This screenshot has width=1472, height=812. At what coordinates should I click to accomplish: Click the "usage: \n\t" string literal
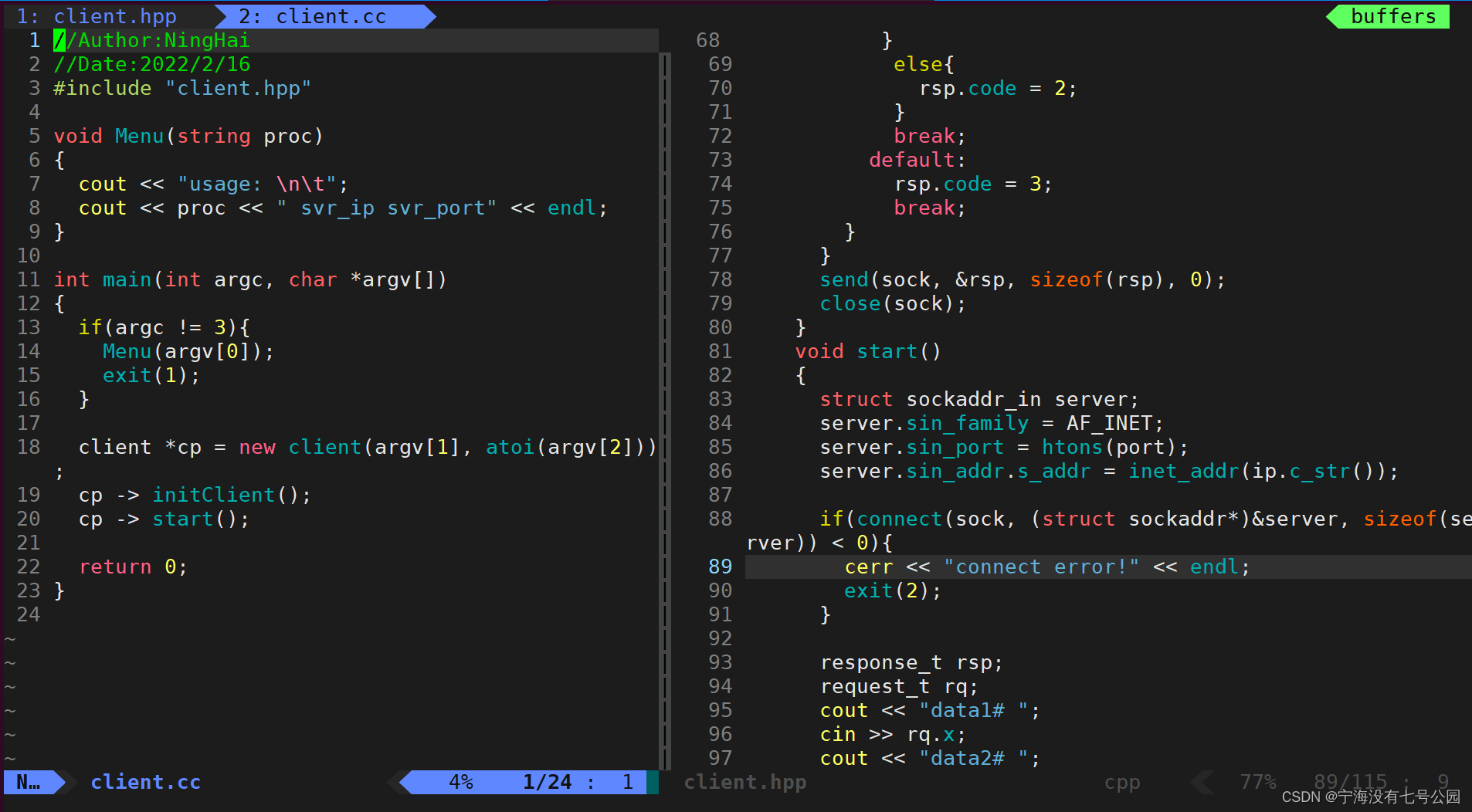pyautogui.click(x=257, y=184)
